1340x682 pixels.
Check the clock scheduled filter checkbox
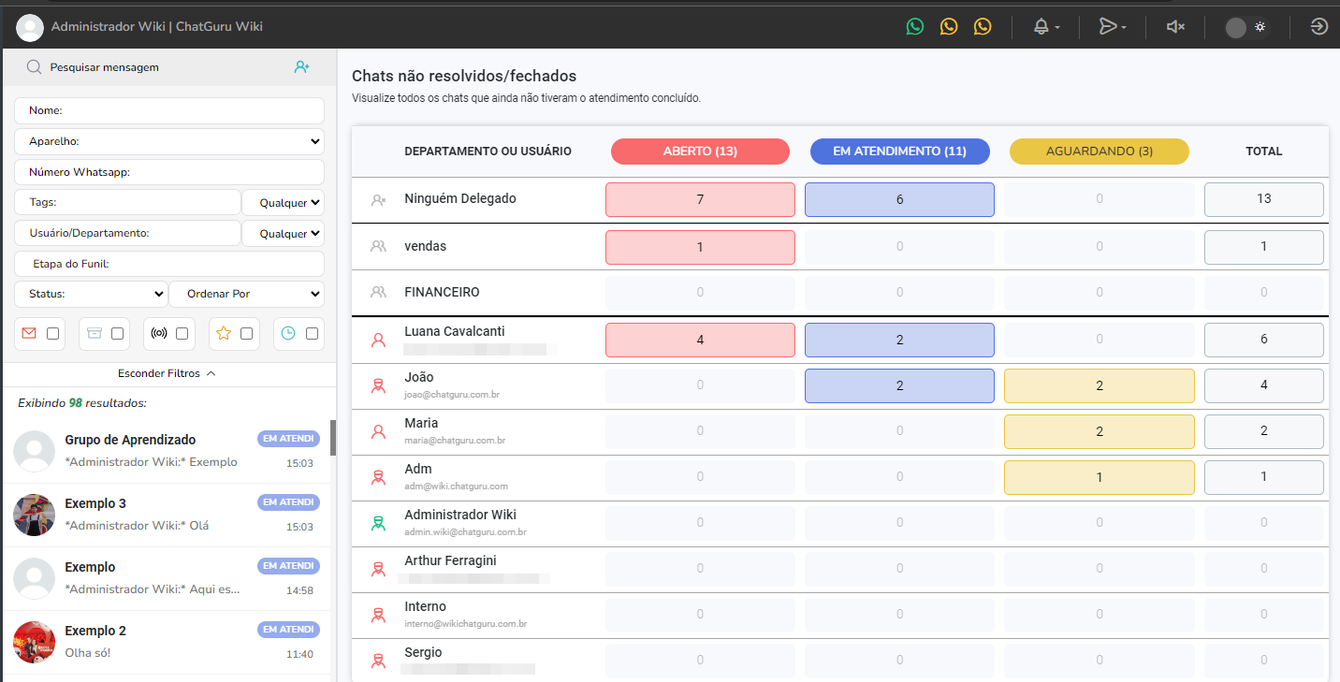312,334
